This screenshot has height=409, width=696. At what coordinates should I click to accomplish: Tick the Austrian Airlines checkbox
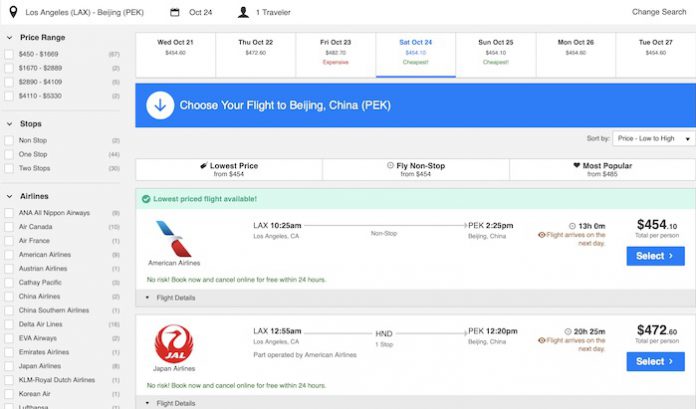(x=8, y=269)
